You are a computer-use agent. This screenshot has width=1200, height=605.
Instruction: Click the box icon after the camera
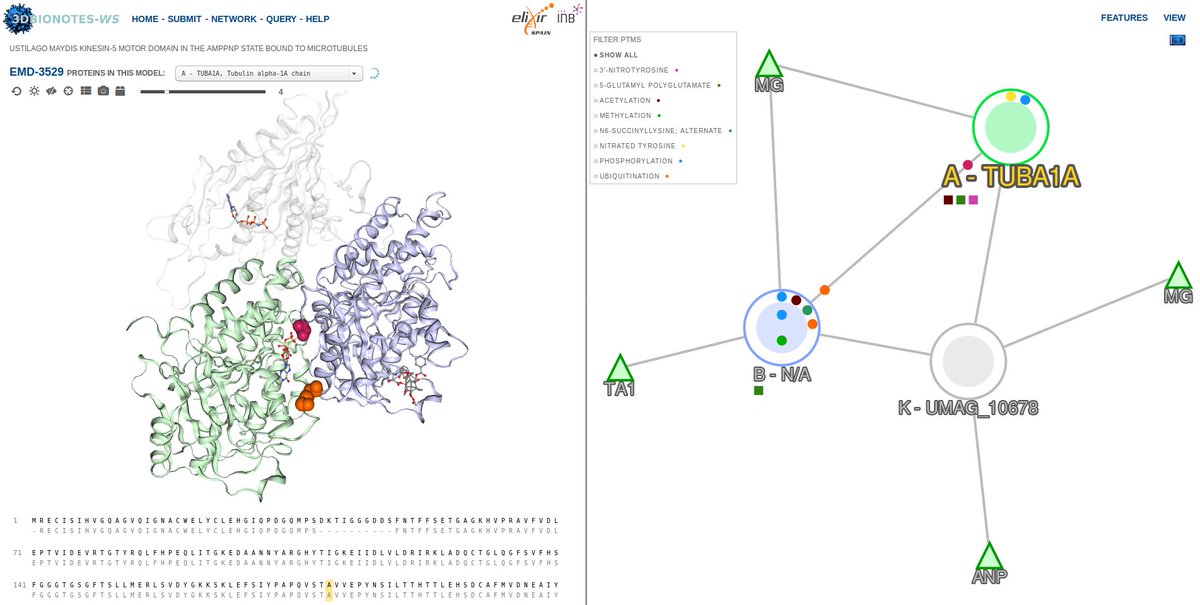[120, 91]
